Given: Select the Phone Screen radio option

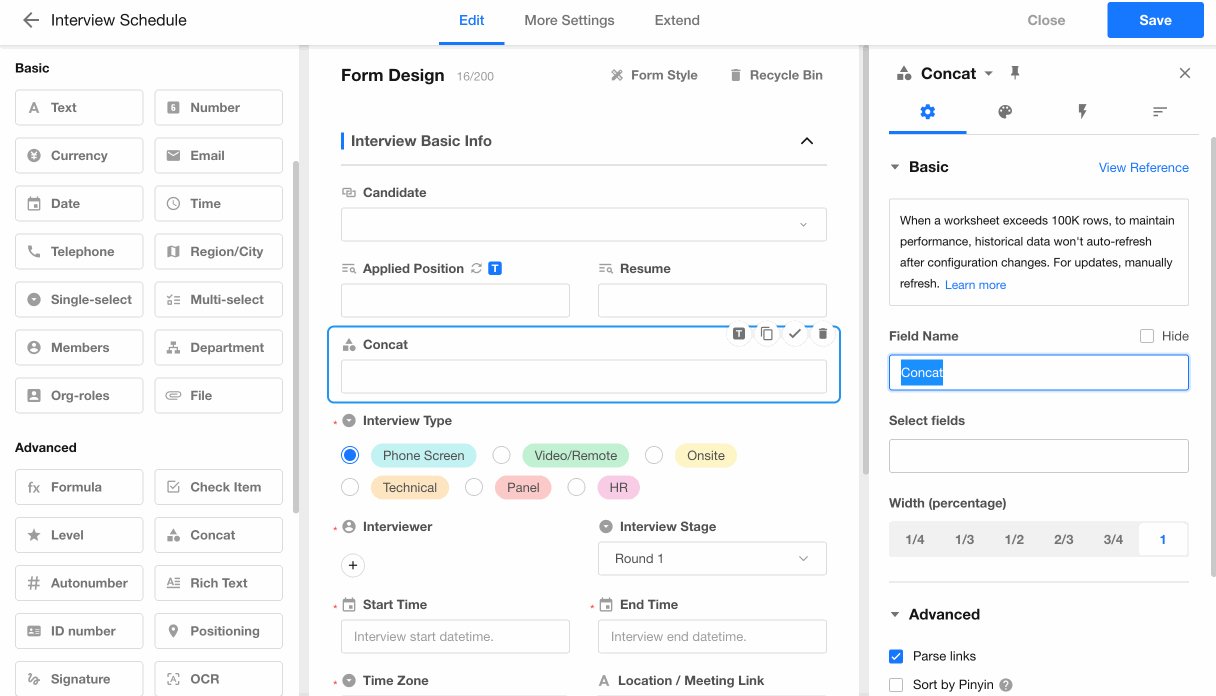Looking at the screenshot, I should [x=350, y=455].
